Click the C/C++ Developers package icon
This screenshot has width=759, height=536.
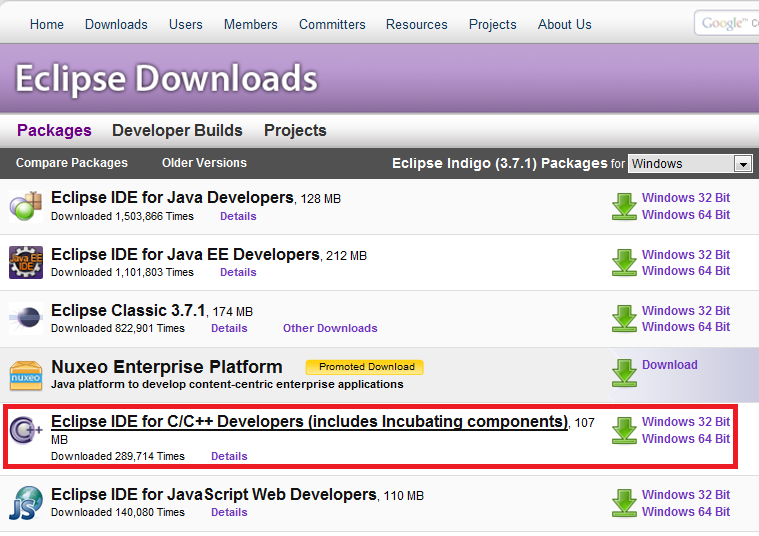(25, 431)
